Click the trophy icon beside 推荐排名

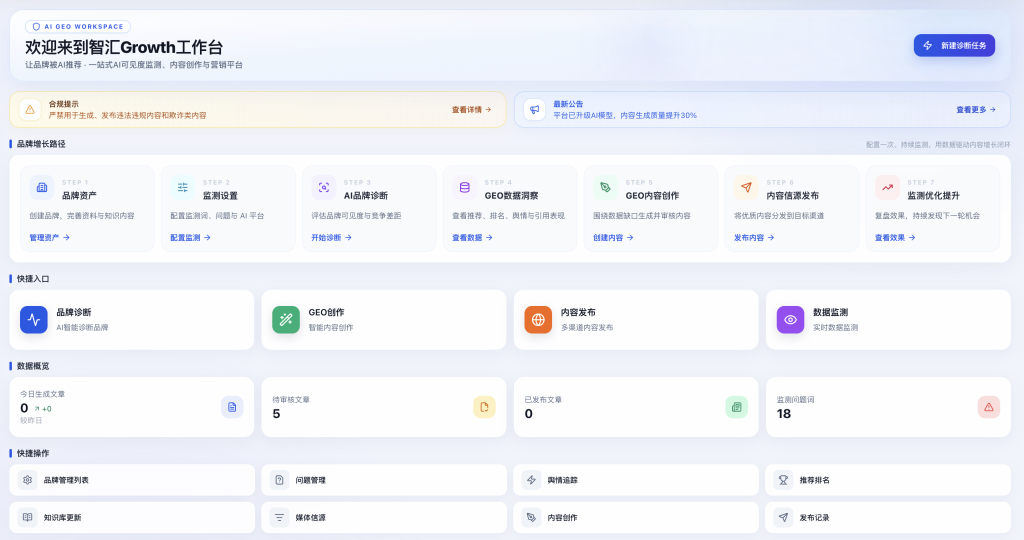tap(784, 480)
